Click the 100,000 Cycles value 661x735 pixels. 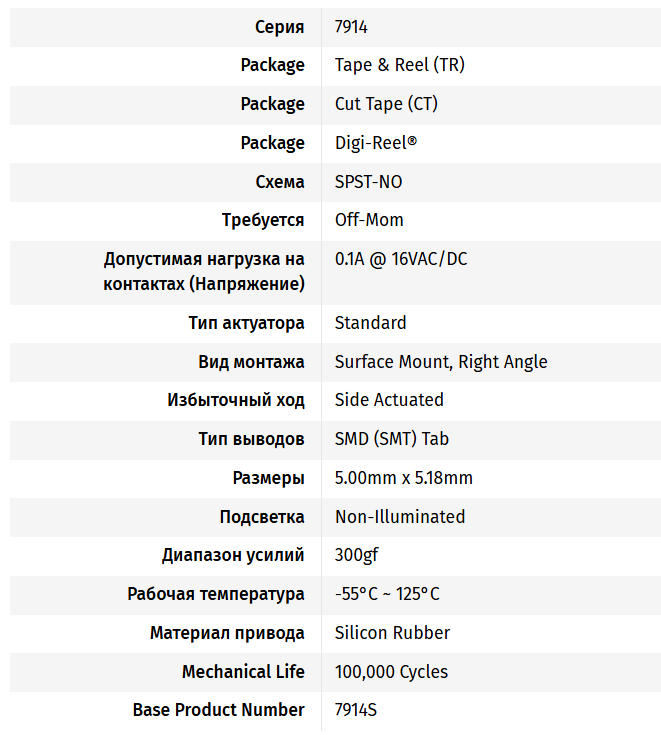[x=391, y=672]
